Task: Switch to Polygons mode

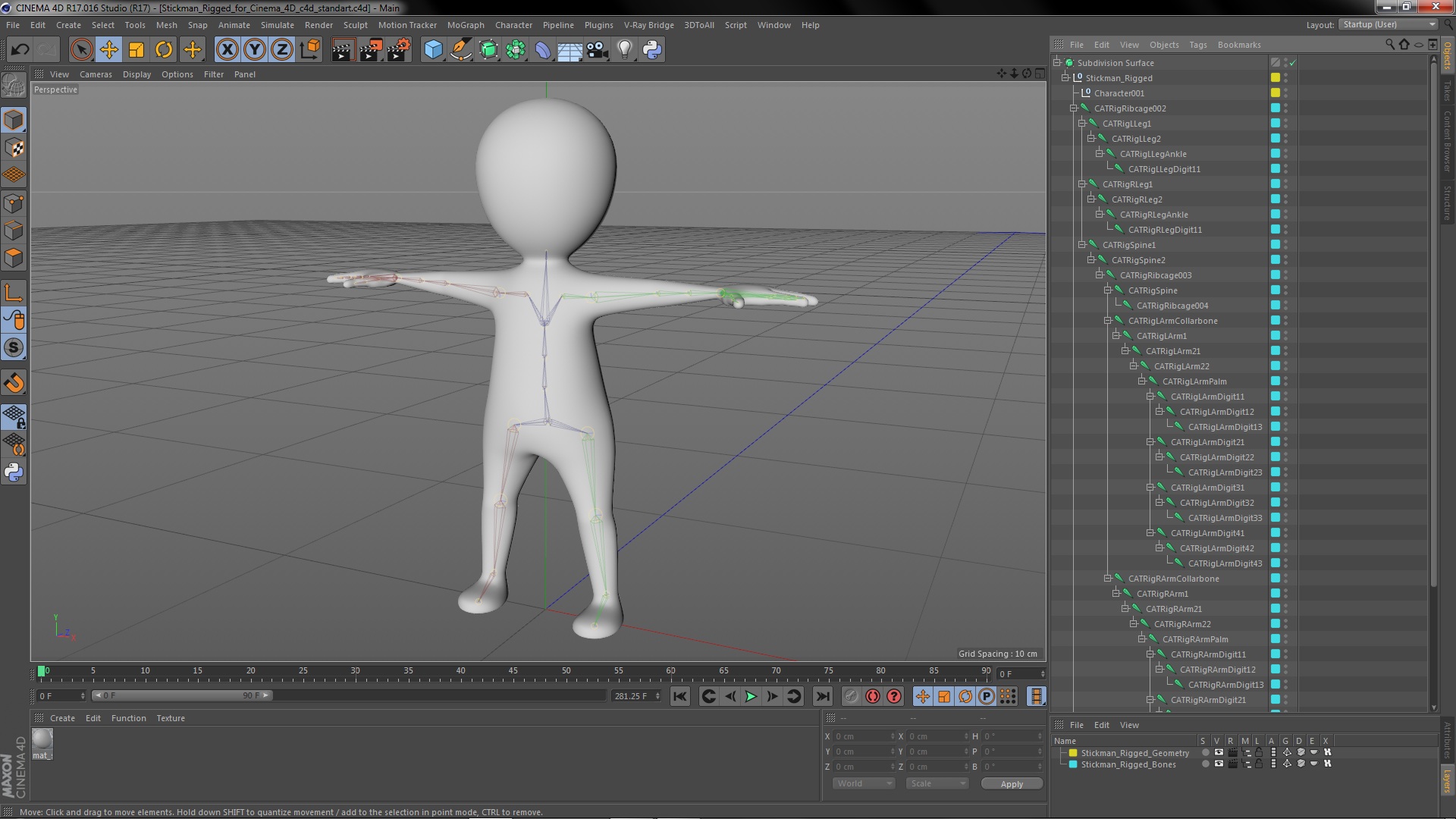Action: [14, 258]
